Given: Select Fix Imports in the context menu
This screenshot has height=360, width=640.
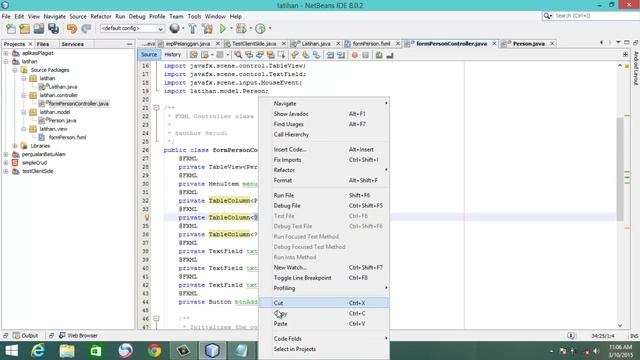Looking at the screenshot, I should click(324, 160).
